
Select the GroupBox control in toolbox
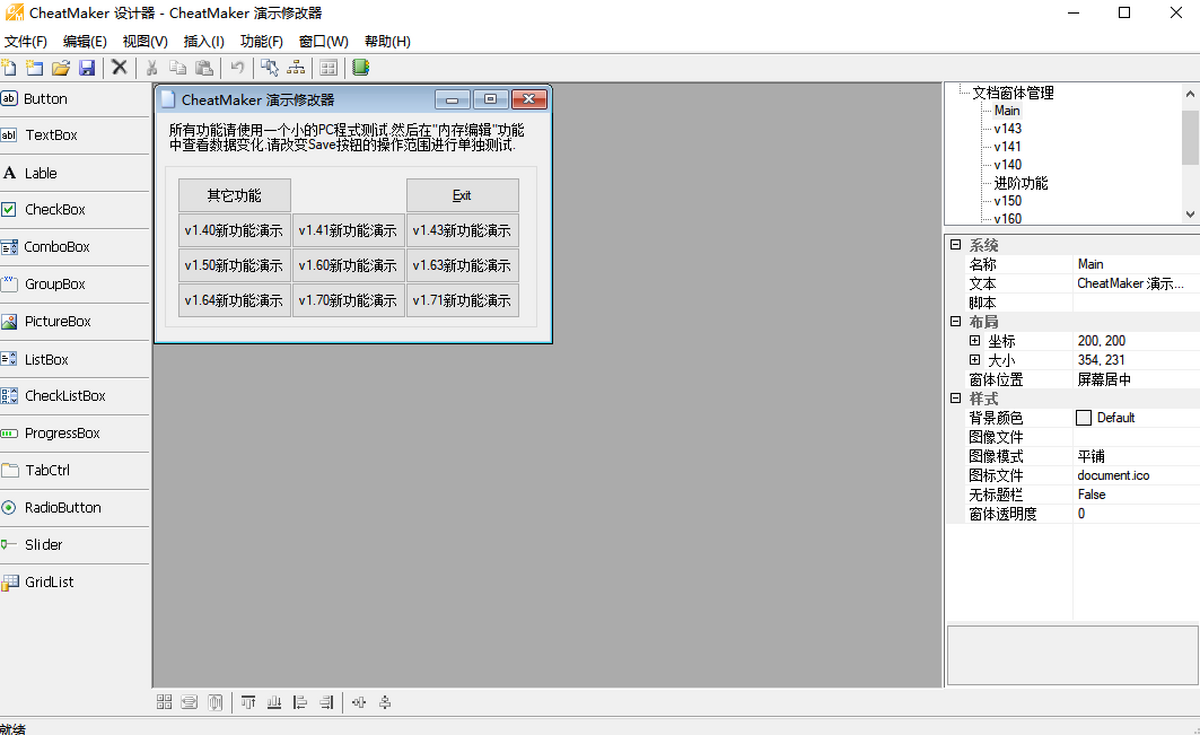click(74, 284)
